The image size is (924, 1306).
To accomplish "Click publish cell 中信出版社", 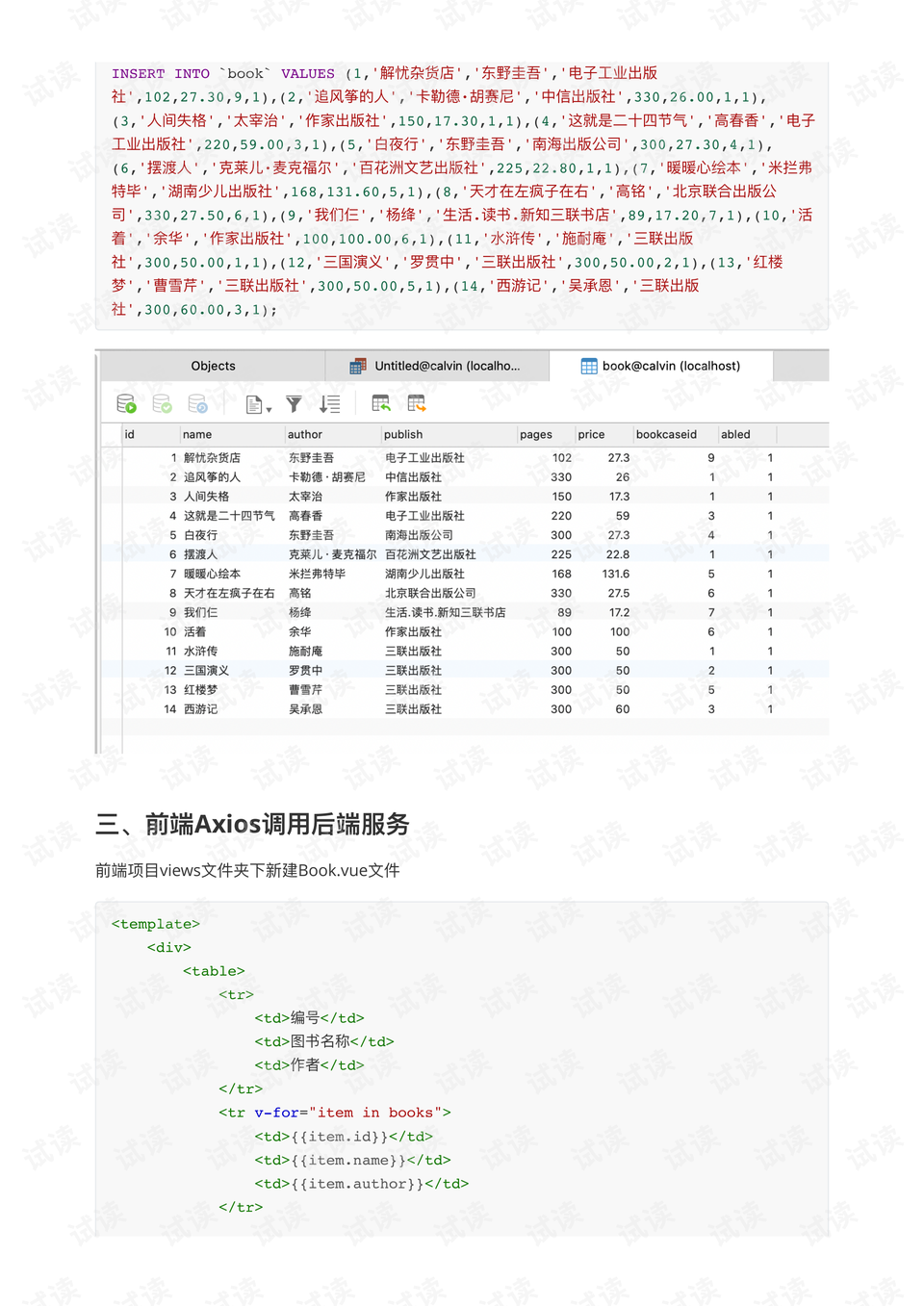I will [x=413, y=477].
